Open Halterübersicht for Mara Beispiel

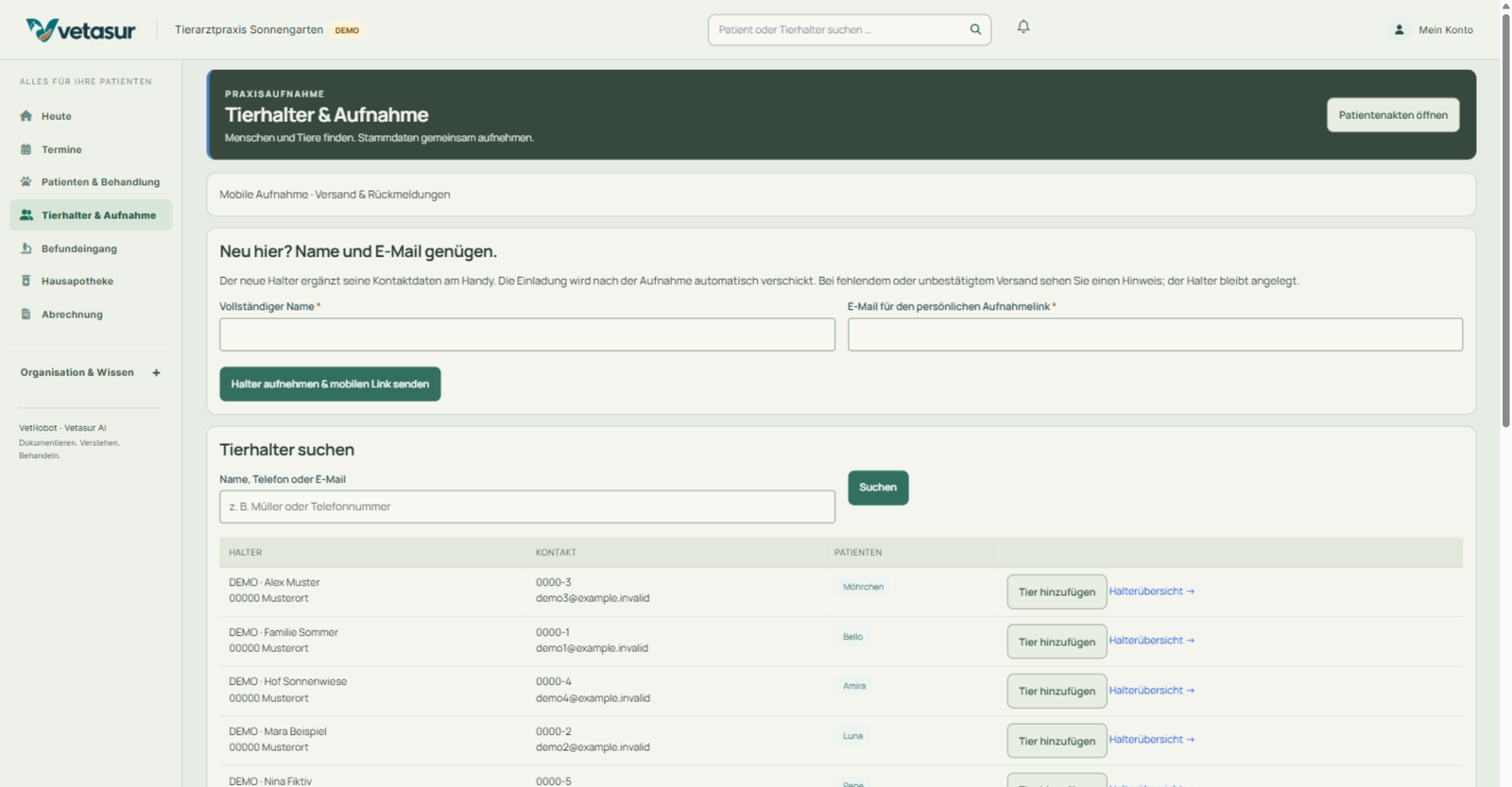pos(1152,740)
